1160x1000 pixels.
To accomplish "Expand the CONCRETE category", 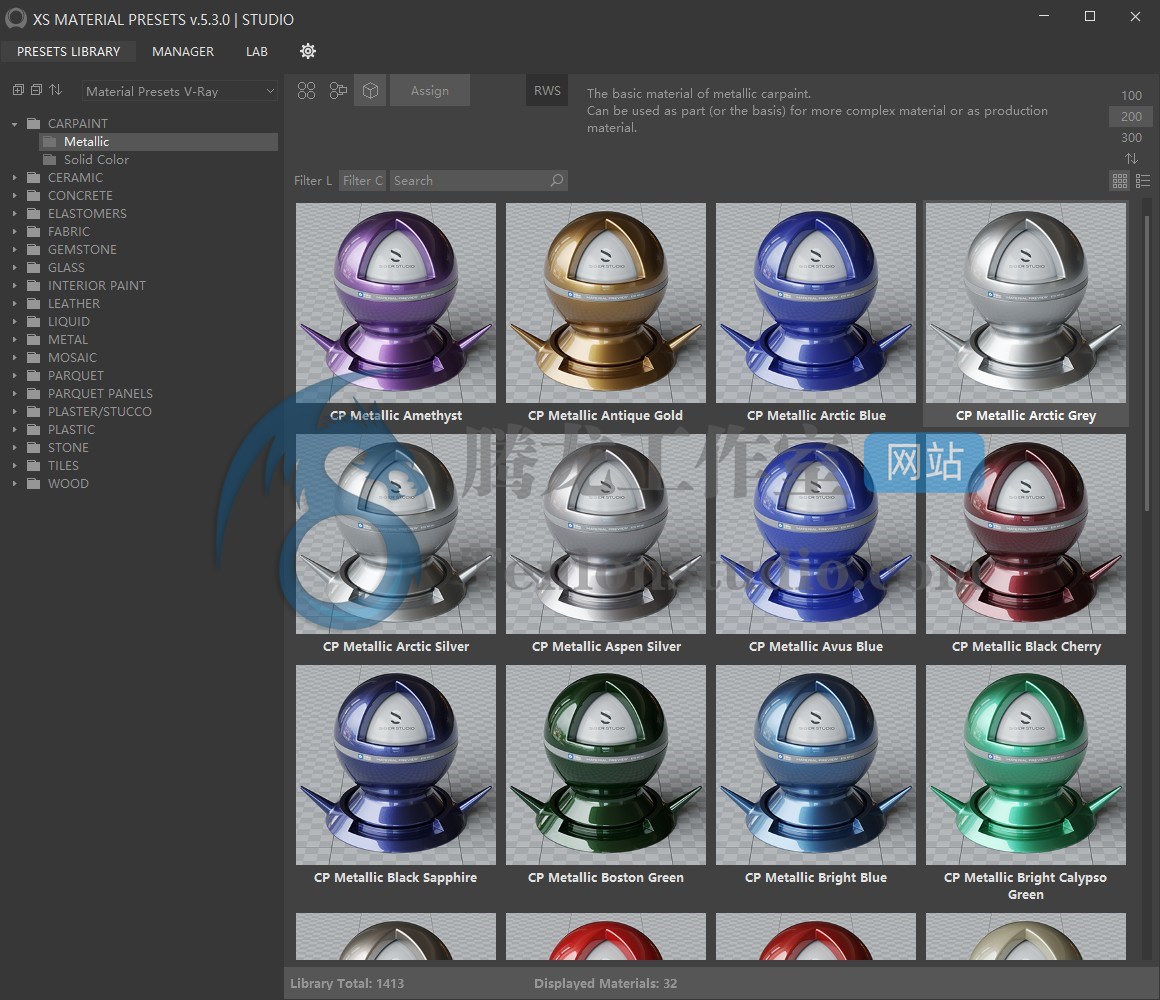I will coord(14,195).
